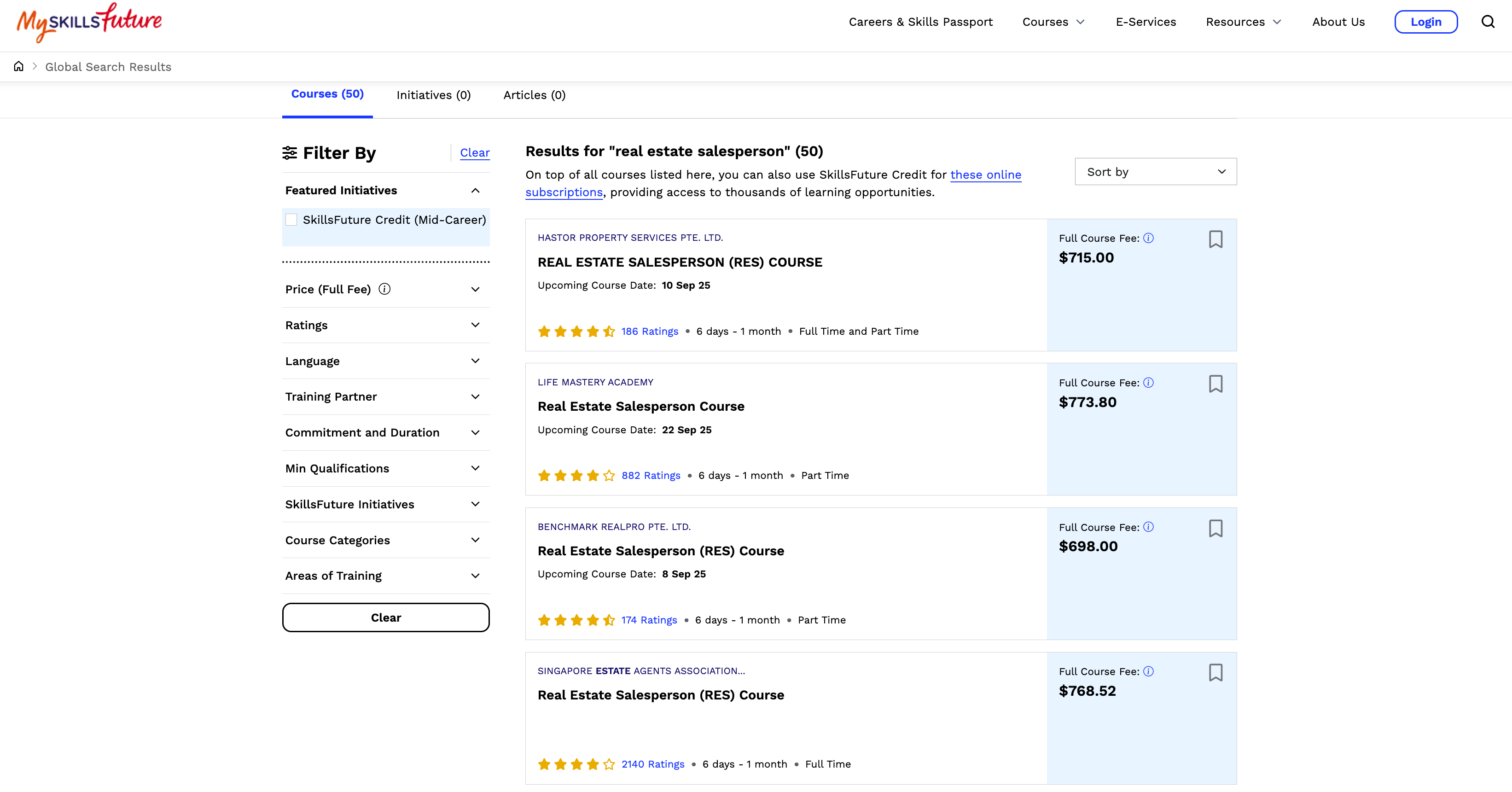
Task: Open the Sort by dropdown
Action: tap(1155, 171)
